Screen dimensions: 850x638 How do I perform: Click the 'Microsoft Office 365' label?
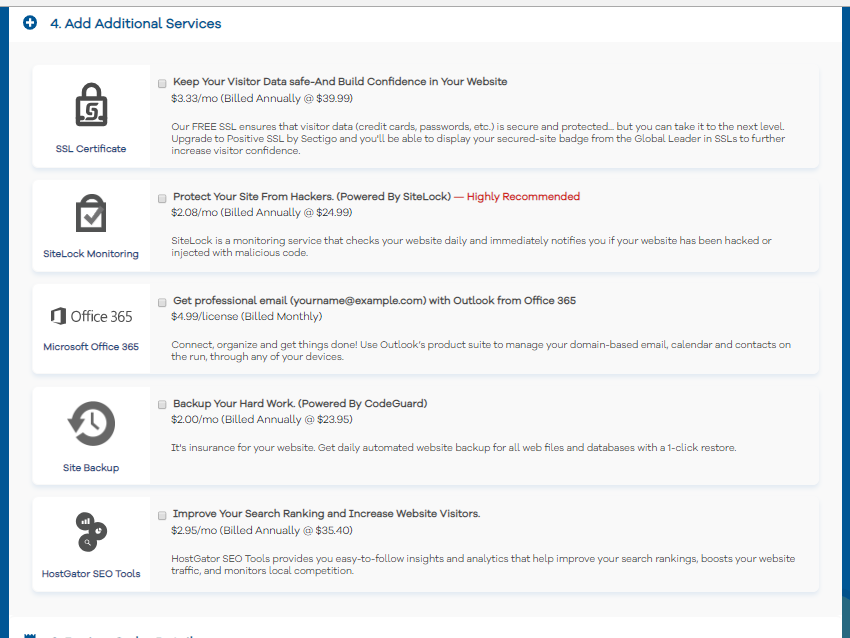(x=91, y=346)
